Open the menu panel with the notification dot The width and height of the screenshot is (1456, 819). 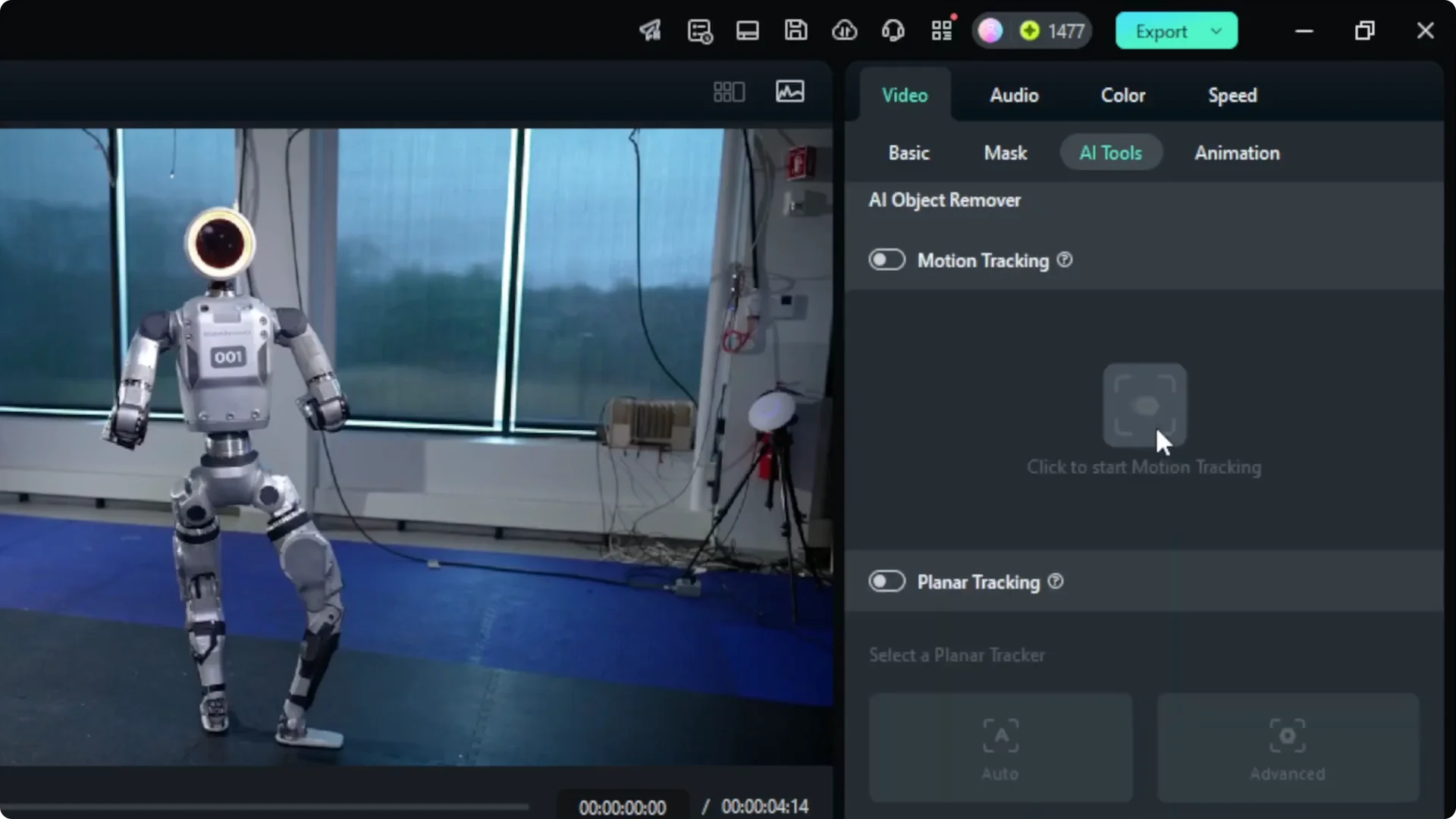coord(941,30)
